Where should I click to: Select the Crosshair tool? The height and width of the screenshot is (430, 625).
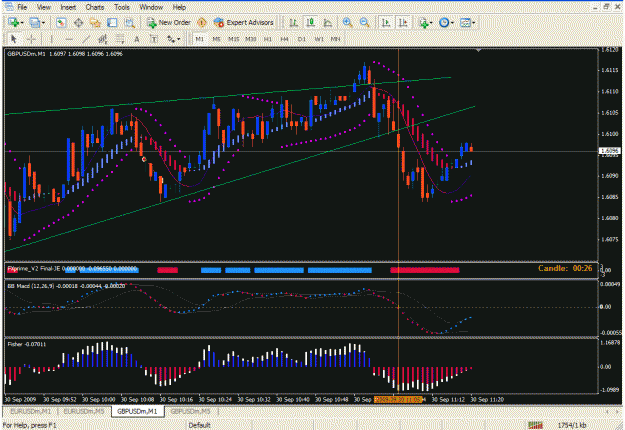(x=31, y=39)
